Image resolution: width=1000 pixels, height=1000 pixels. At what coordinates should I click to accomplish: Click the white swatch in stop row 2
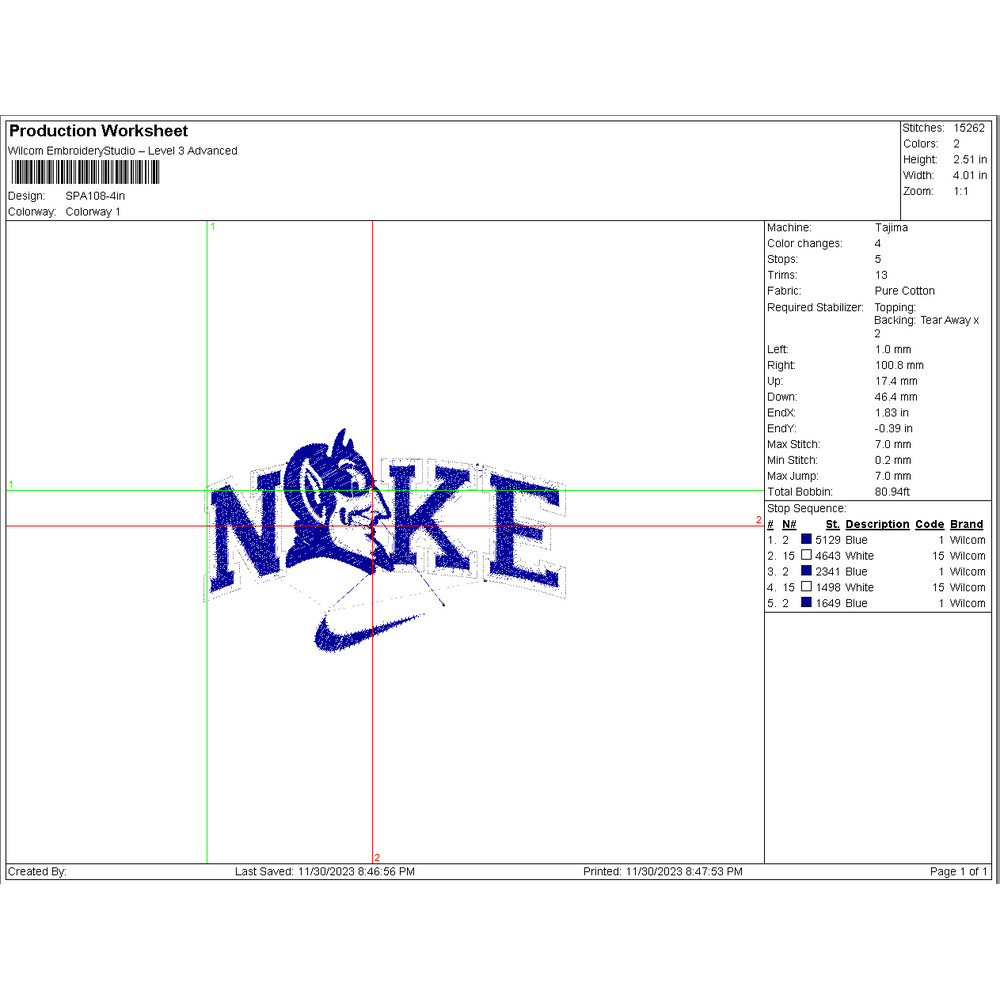[806, 556]
